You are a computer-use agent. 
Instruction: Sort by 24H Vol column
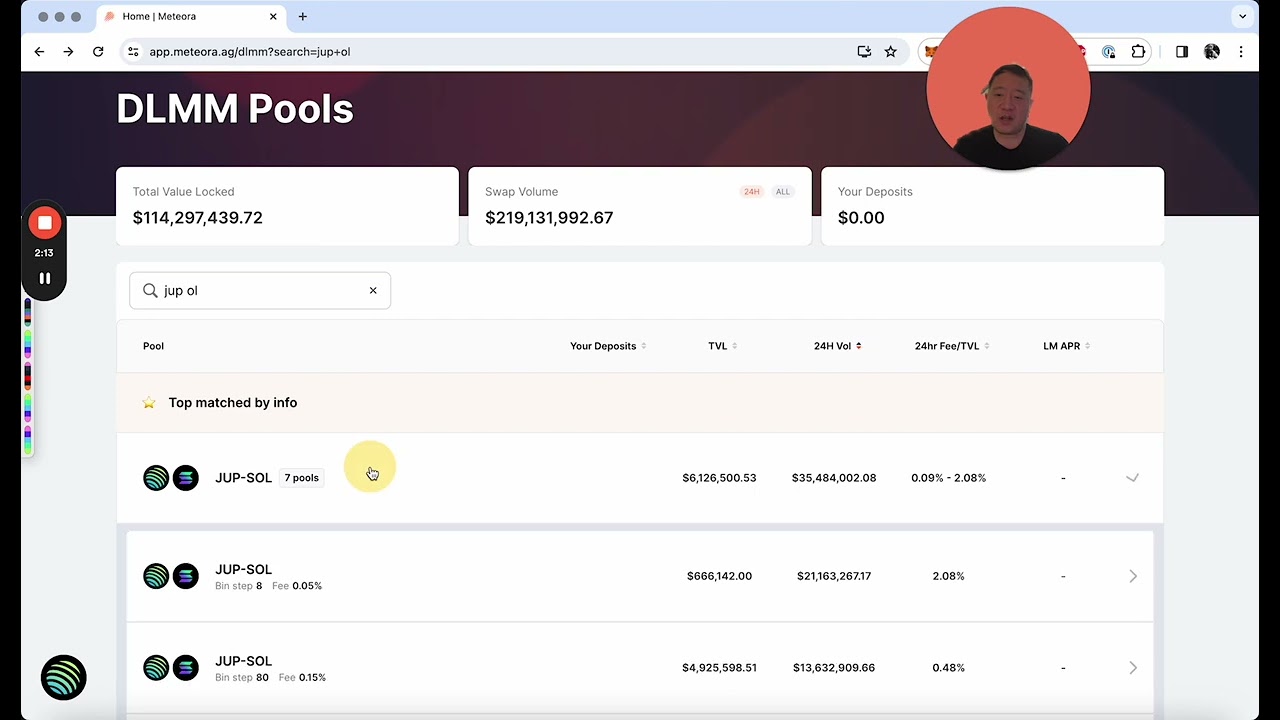click(838, 346)
